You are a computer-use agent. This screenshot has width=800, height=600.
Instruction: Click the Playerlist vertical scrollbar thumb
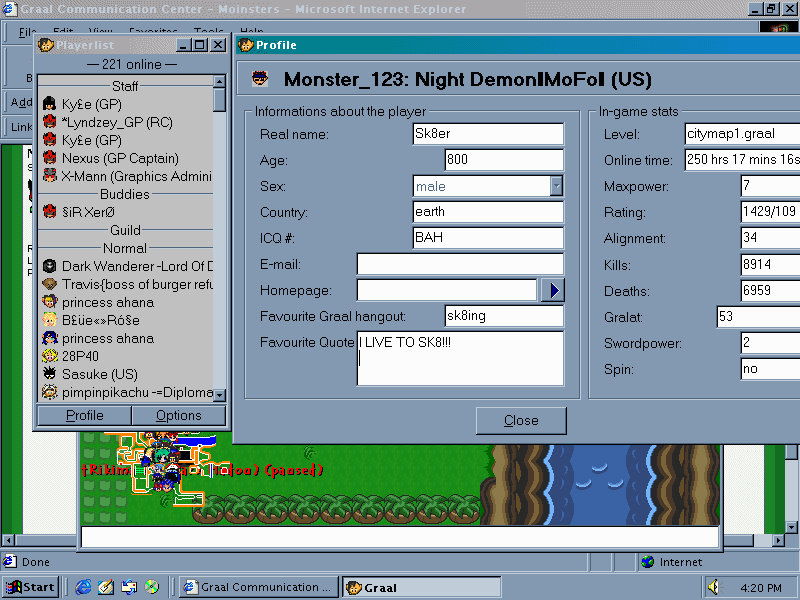click(219, 99)
